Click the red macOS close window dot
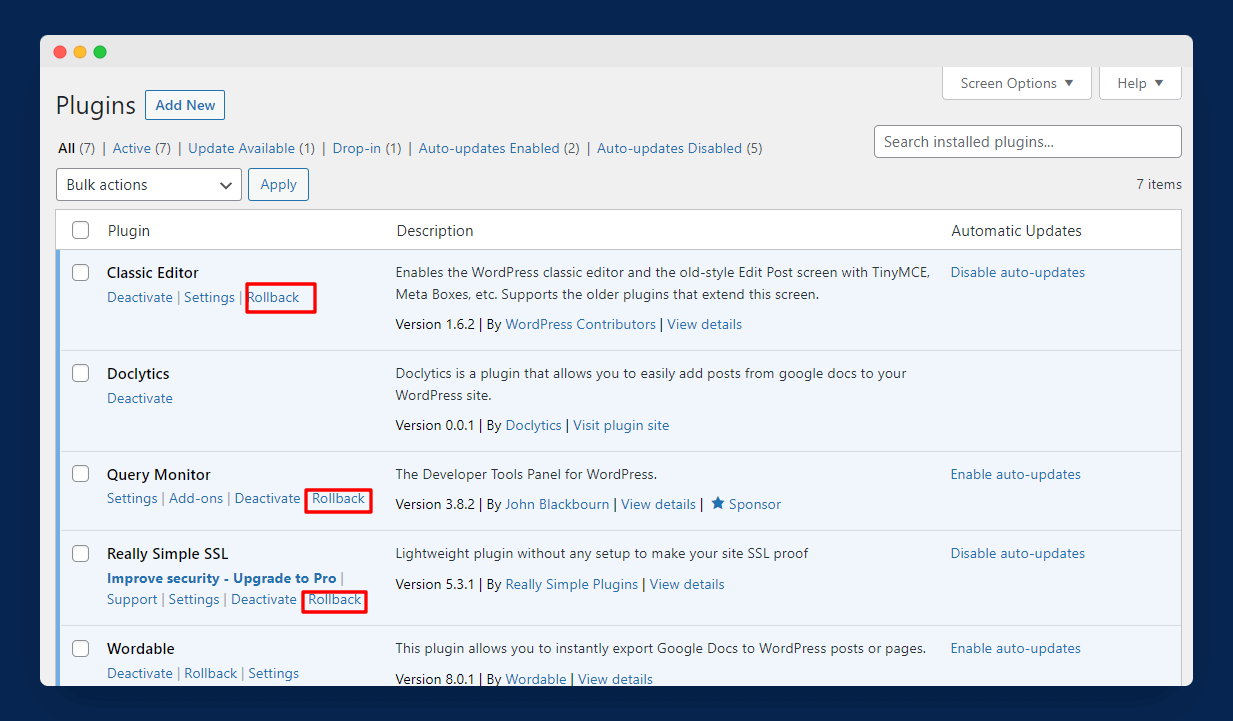 60,52
